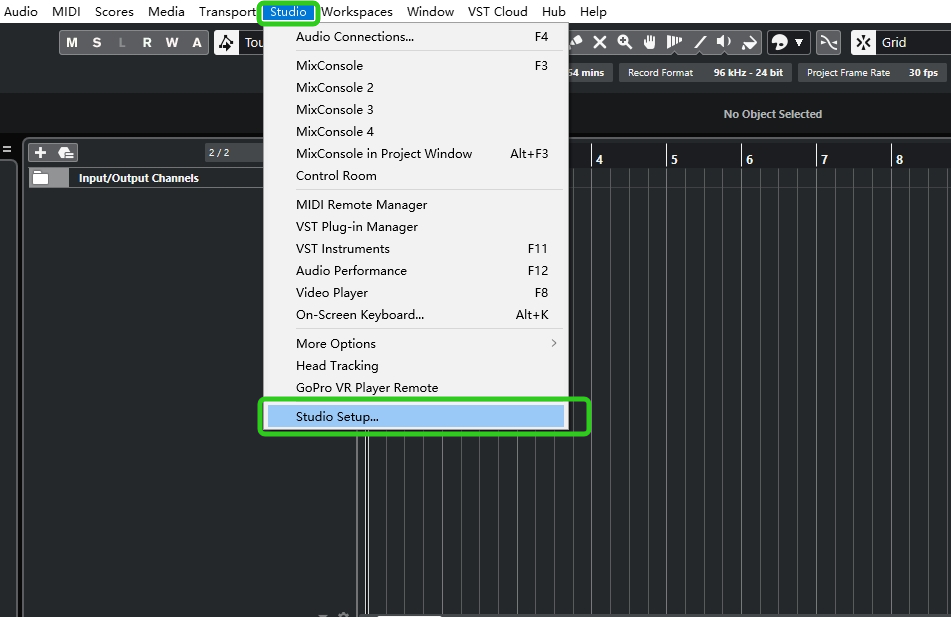Open the Help menu

click(x=593, y=12)
